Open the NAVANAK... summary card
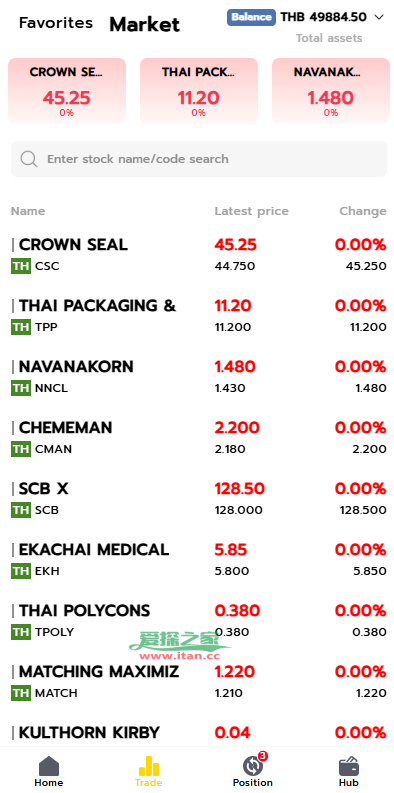The width and height of the screenshot is (394, 793). click(x=331, y=91)
